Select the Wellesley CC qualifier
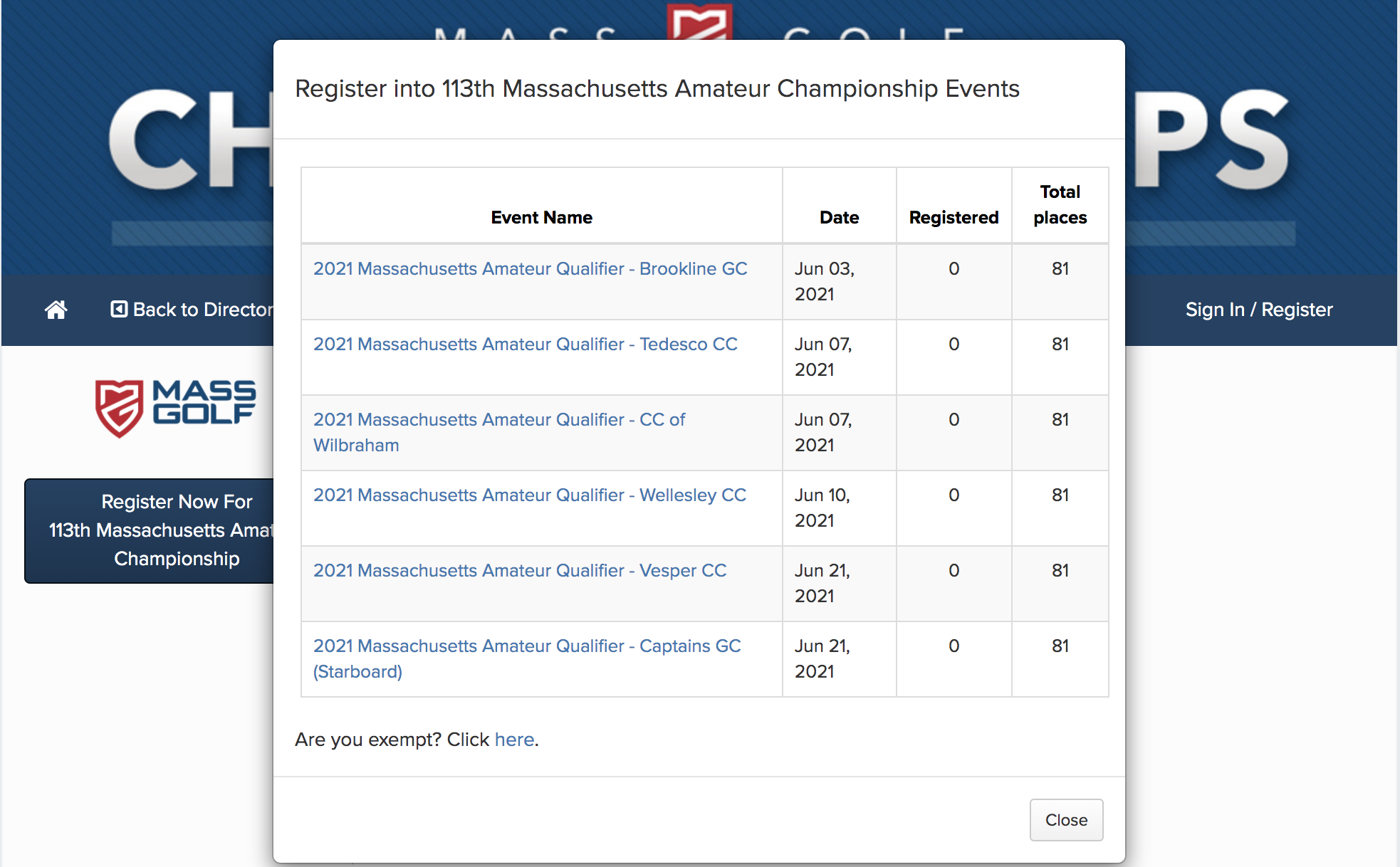Screen dimensions: 1400x867 click(x=530, y=495)
